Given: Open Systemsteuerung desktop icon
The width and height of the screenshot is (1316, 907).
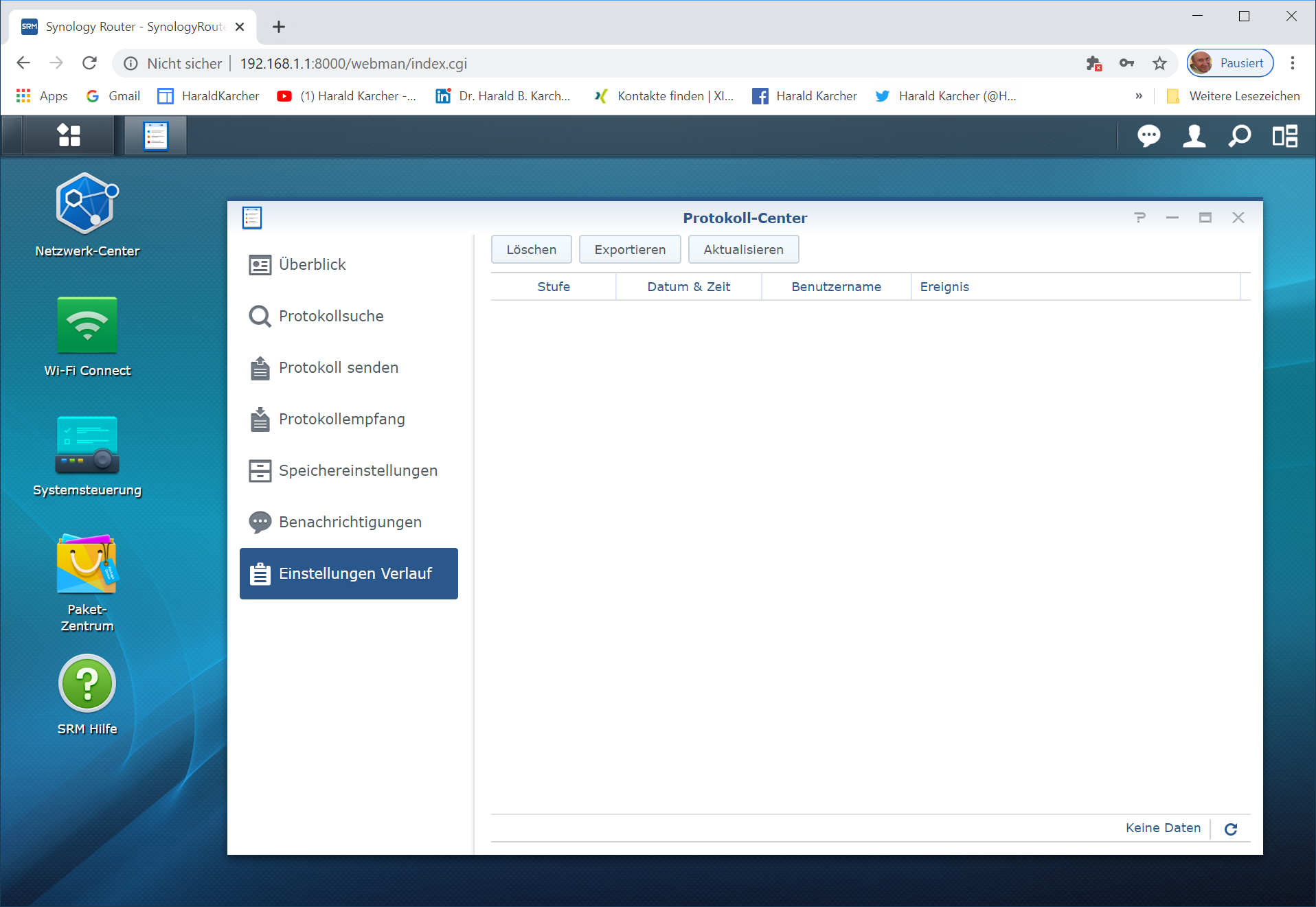Looking at the screenshot, I should 87,445.
